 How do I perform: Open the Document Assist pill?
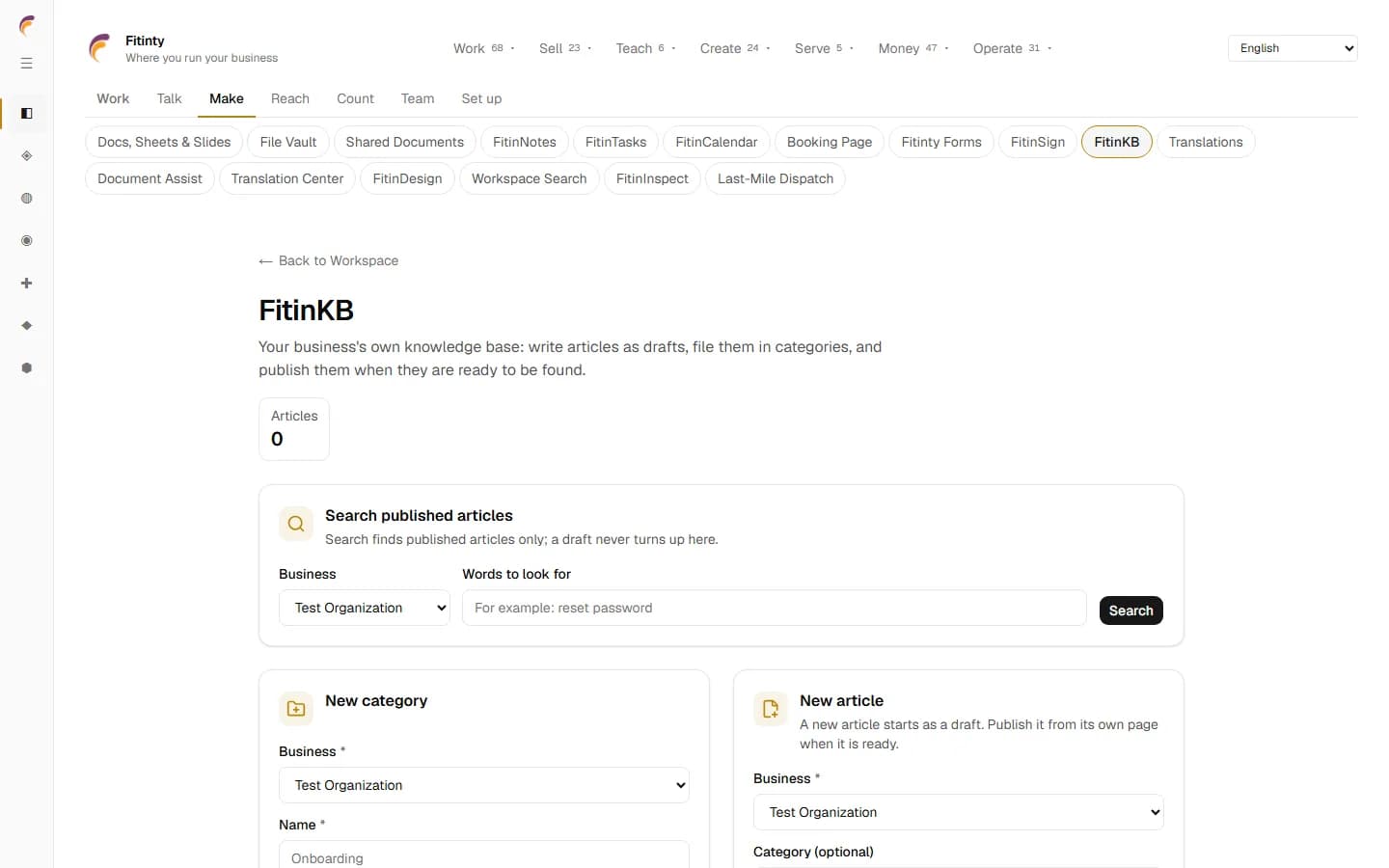coord(150,178)
